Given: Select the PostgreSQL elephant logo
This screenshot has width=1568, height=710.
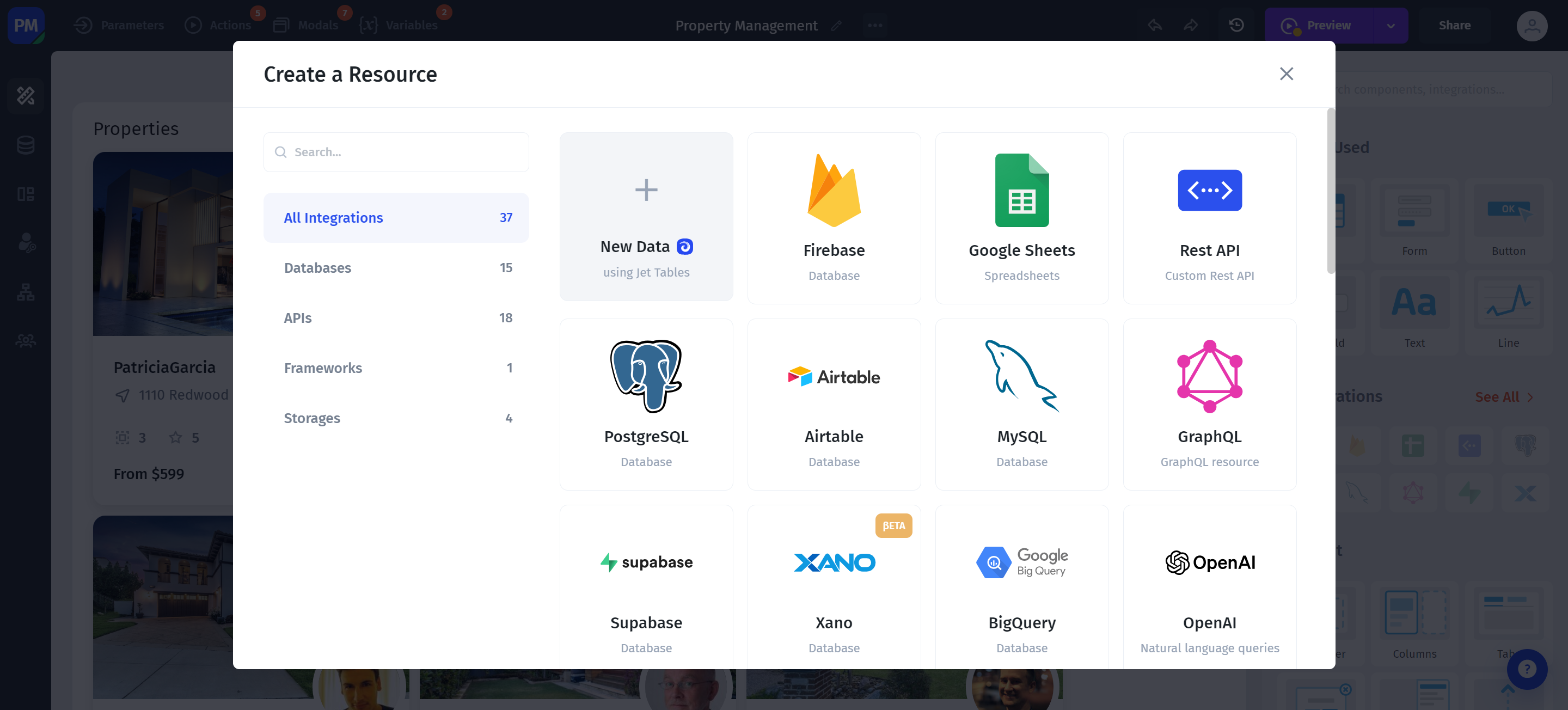Looking at the screenshot, I should point(646,376).
